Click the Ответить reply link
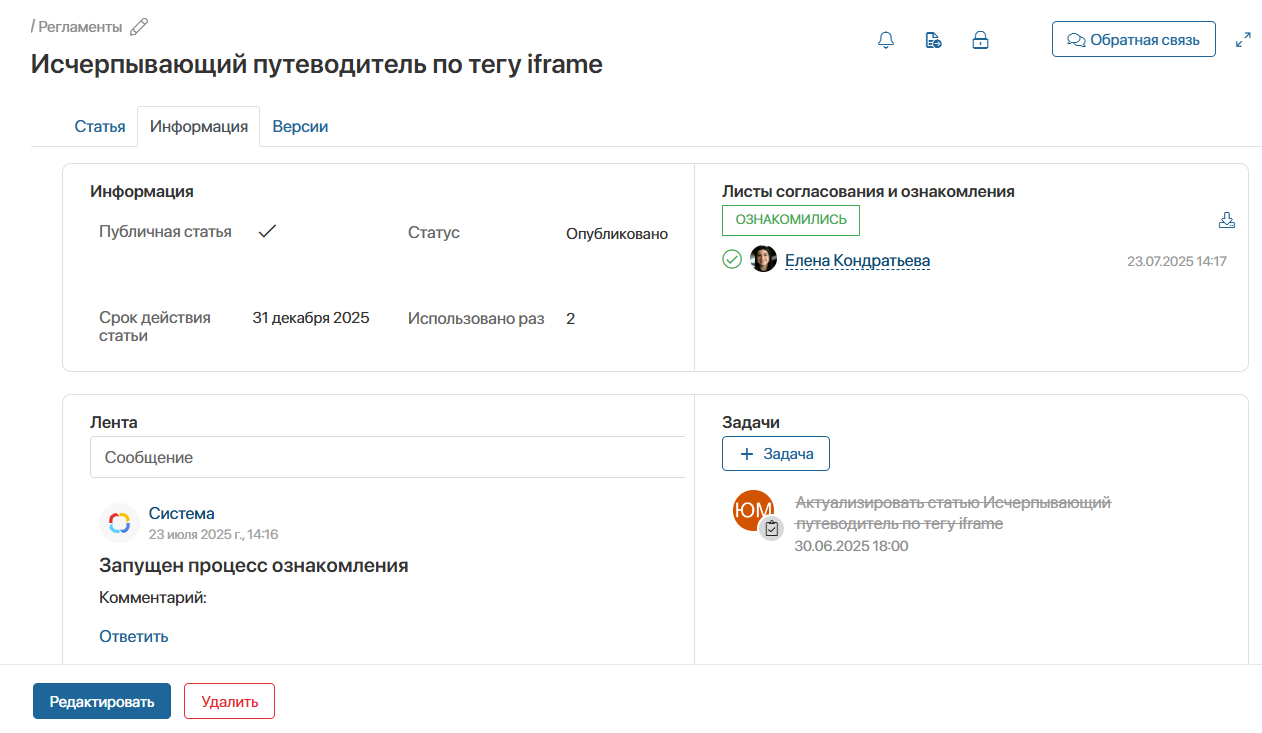The height and width of the screenshot is (733, 1262). pos(134,636)
